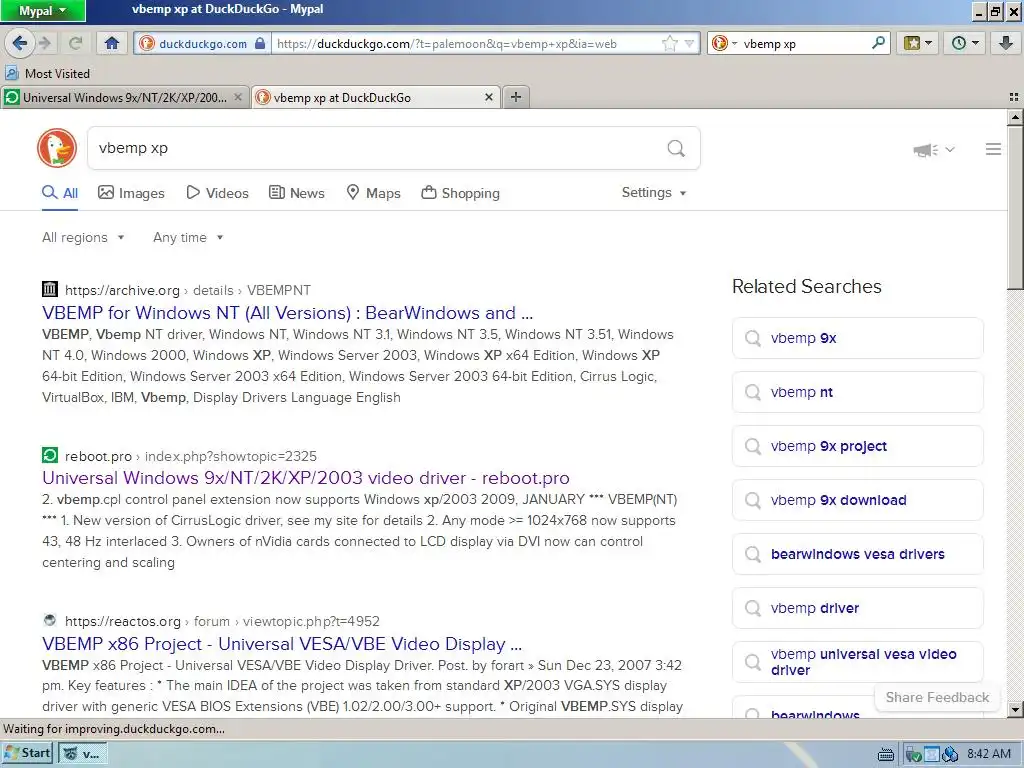
Task: Click the 8:42 AM clock
Action: (x=989, y=754)
